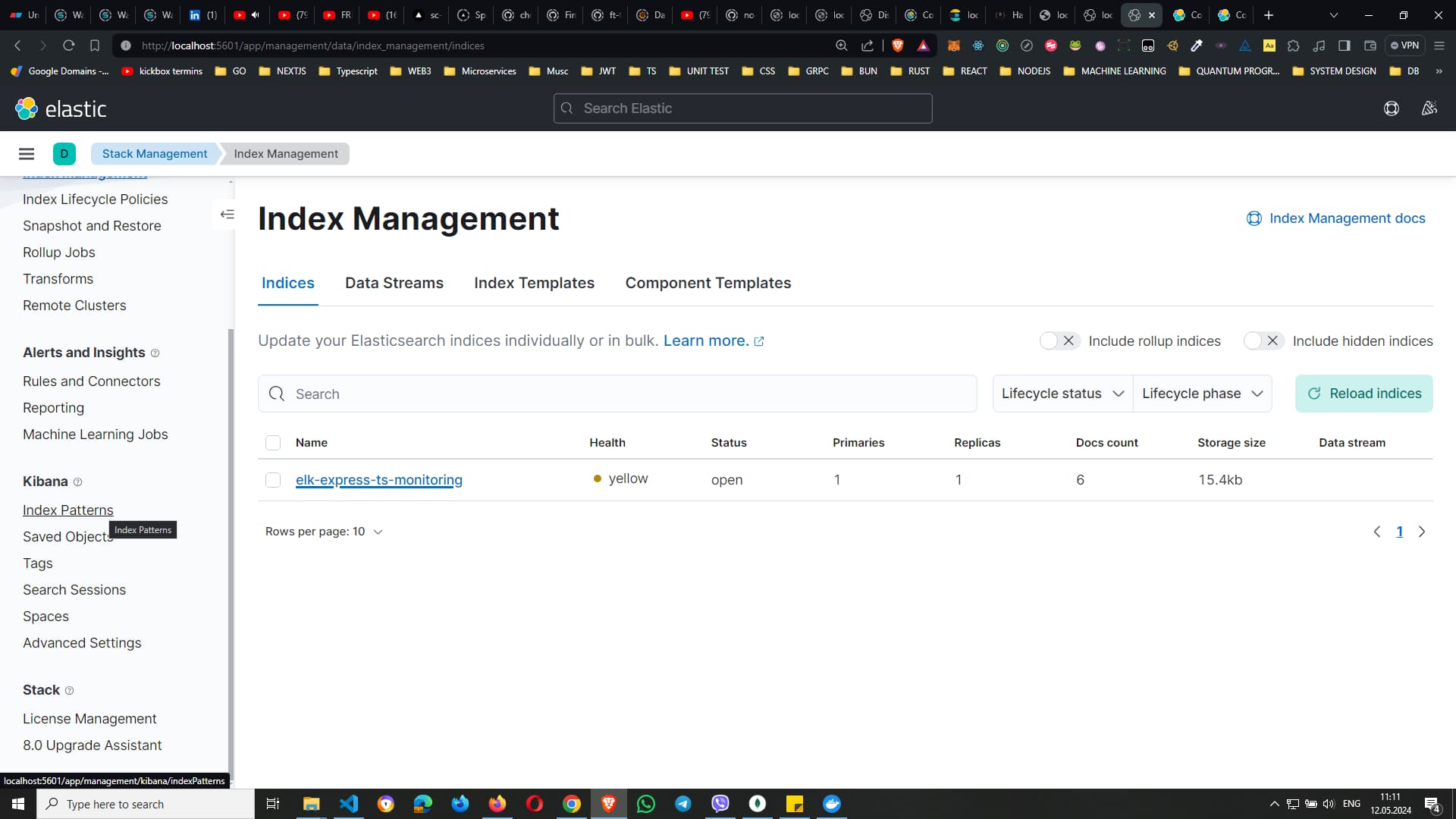Open the elk-express-ts-monitoring index link
This screenshot has height=819, width=1456.
pyautogui.click(x=379, y=480)
